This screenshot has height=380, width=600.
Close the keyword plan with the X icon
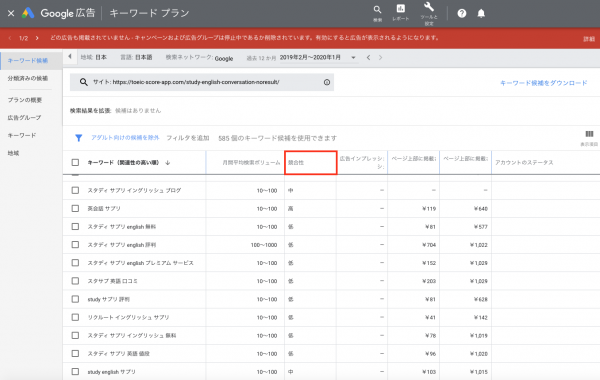coord(11,13)
